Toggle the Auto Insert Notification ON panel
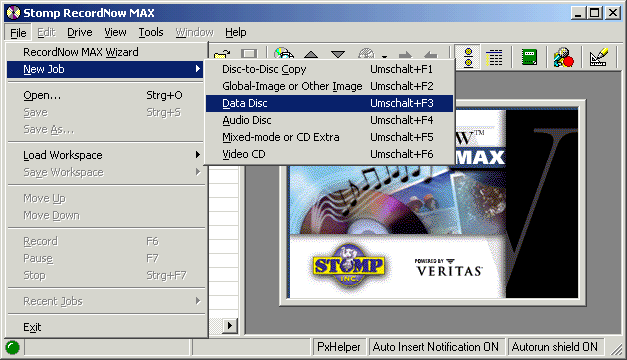Viewport: 627px width, 360px height. [x=436, y=347]
